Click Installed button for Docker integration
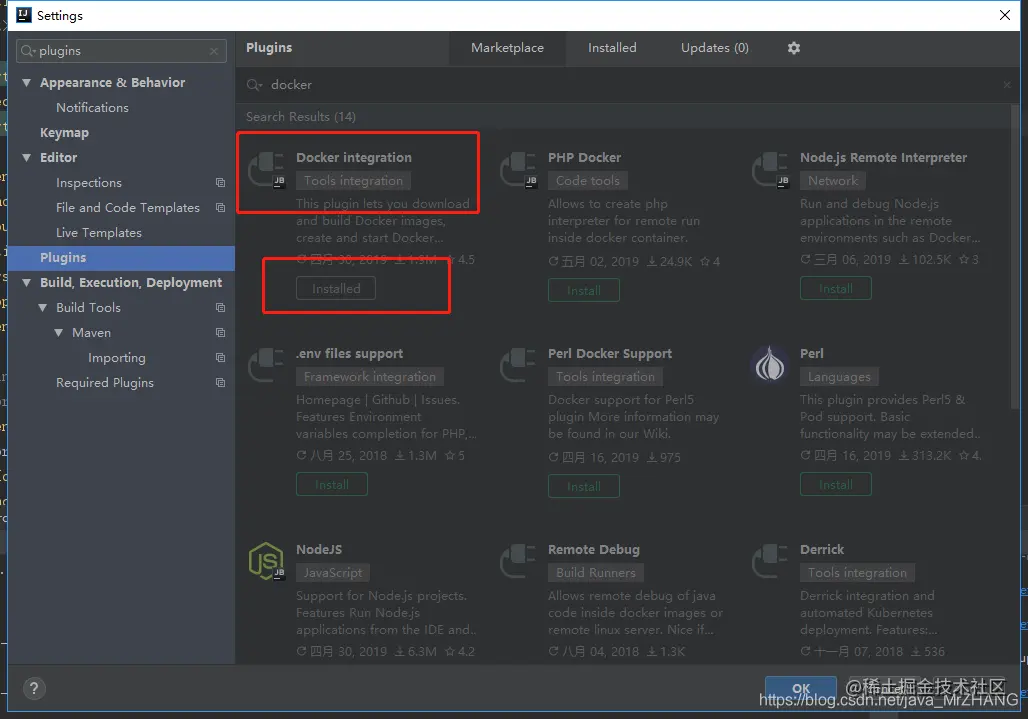The image size is (1028, 719). [336, 288]
